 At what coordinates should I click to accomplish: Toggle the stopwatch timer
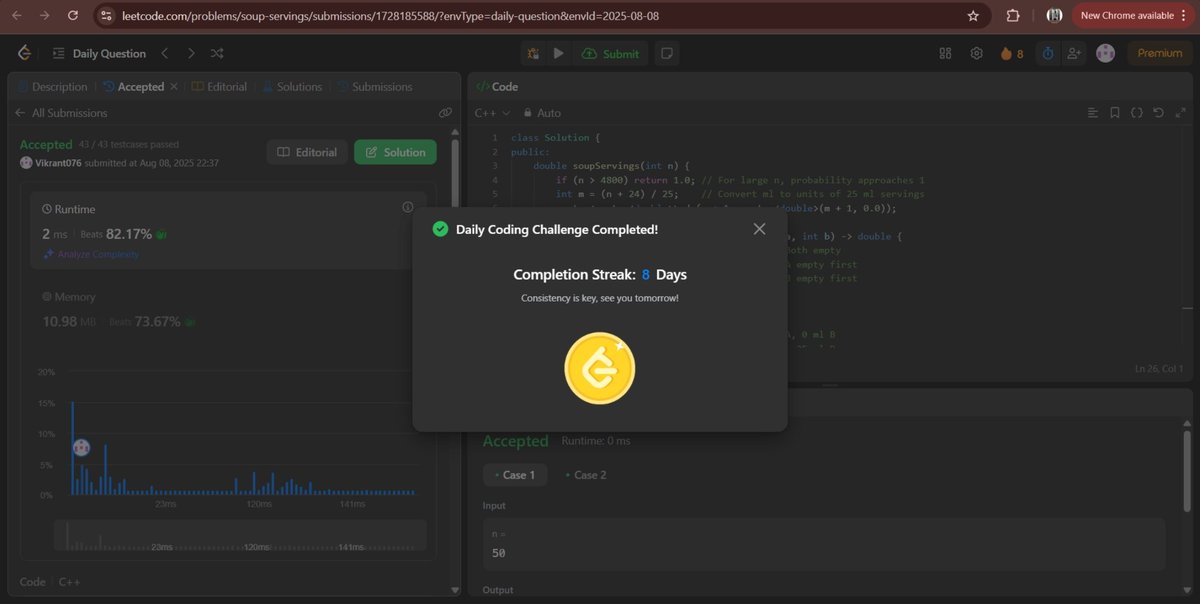tap(1047, 54)
